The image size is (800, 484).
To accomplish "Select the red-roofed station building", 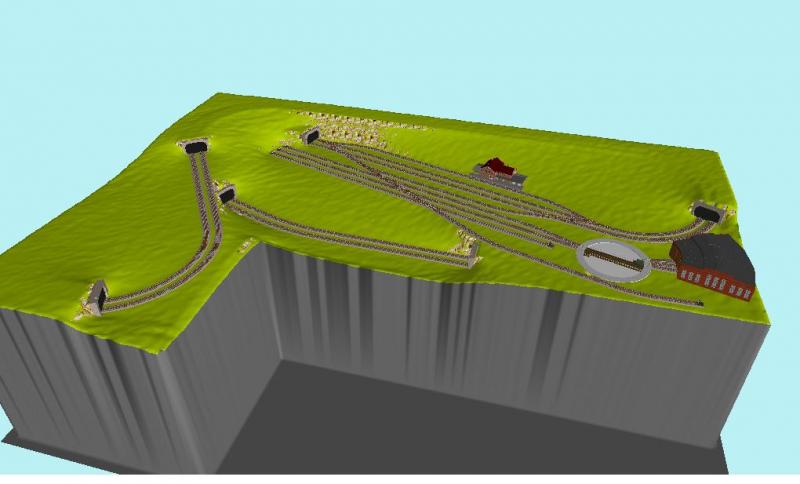I will click(498, 171).
